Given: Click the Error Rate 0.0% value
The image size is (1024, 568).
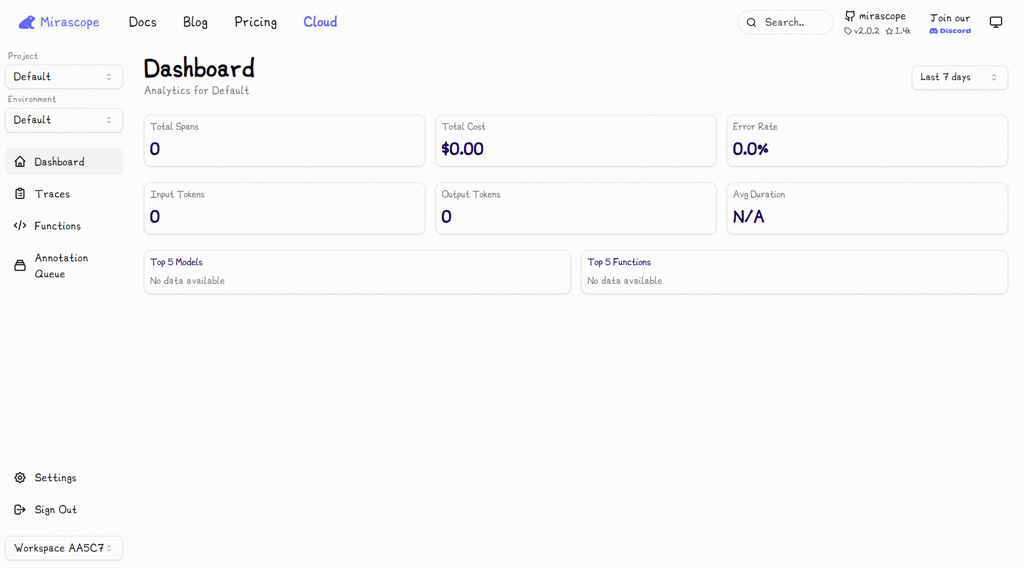Looking at the screenshot, I should pos(750,149).
